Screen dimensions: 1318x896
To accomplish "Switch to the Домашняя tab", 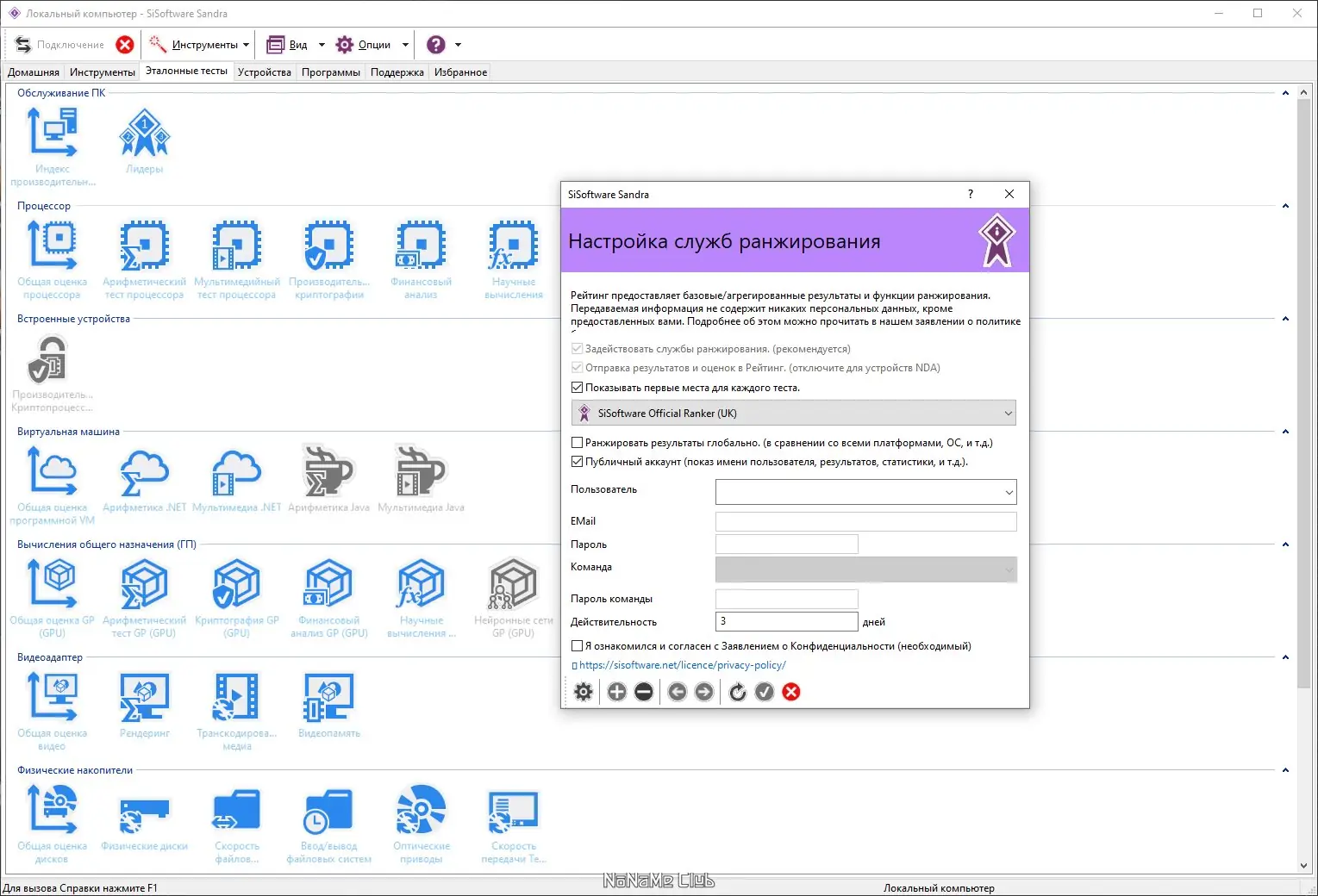I will pyautogui.click(x=34, y=72).
